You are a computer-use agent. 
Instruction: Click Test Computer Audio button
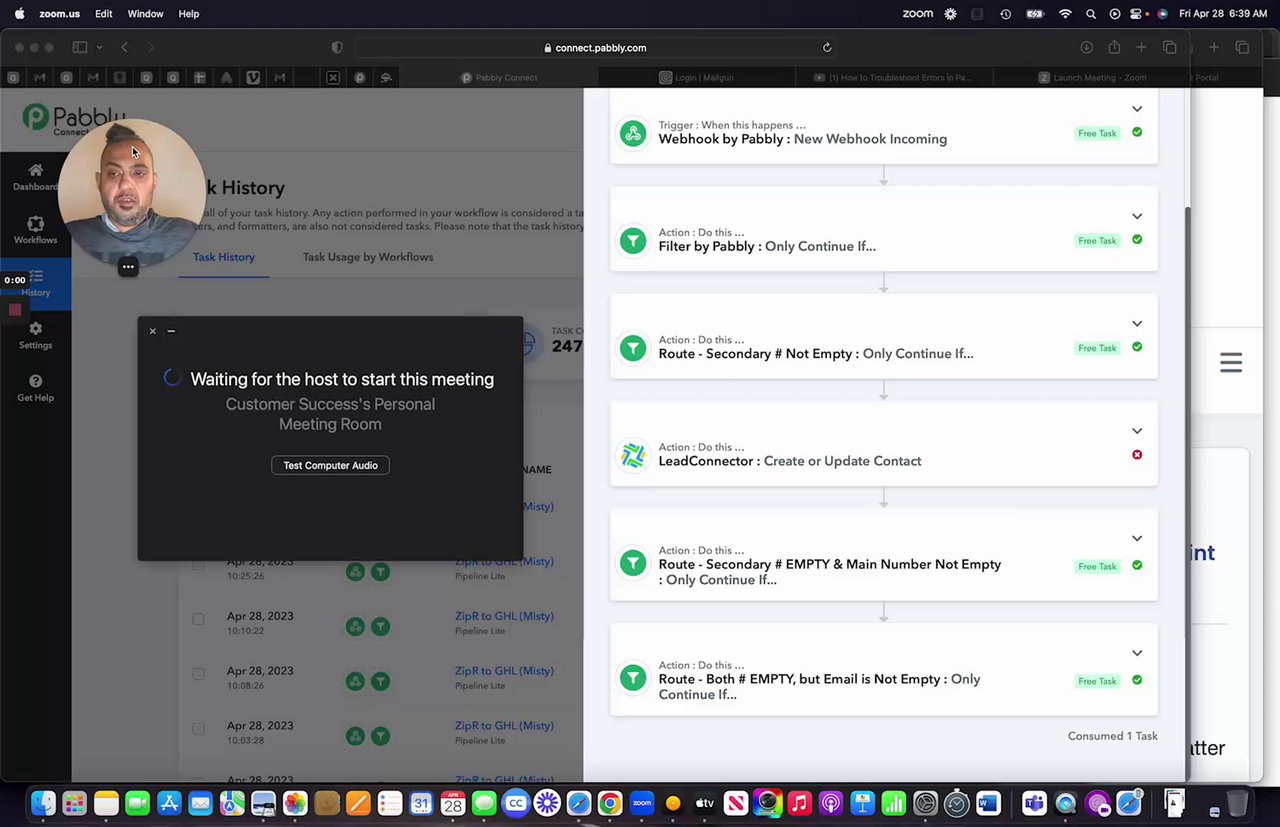point(330,465)
